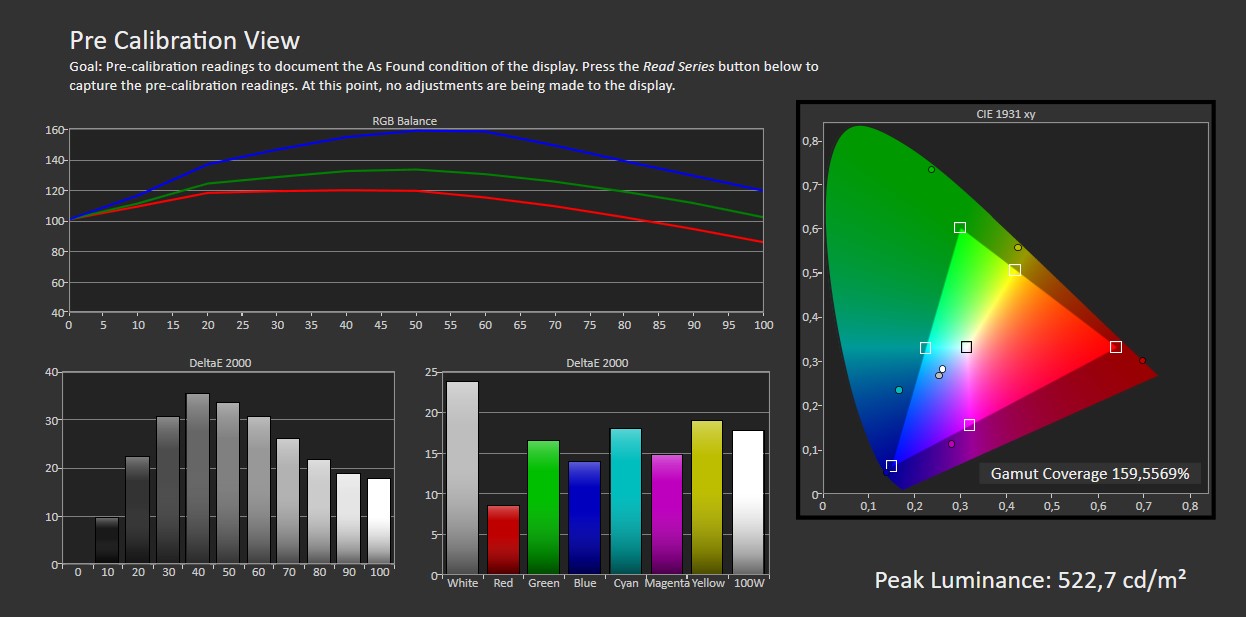Image resolution: width=1246 pixels, height=617 pixels.
Task: Select the white point target square in CIE chart
Action: coord(966,347)
